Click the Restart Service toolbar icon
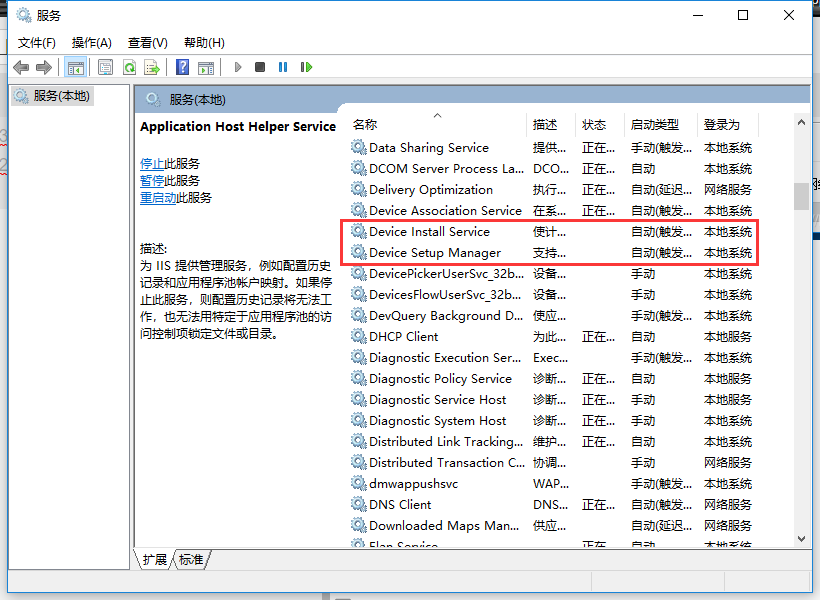 coord(307,67)
